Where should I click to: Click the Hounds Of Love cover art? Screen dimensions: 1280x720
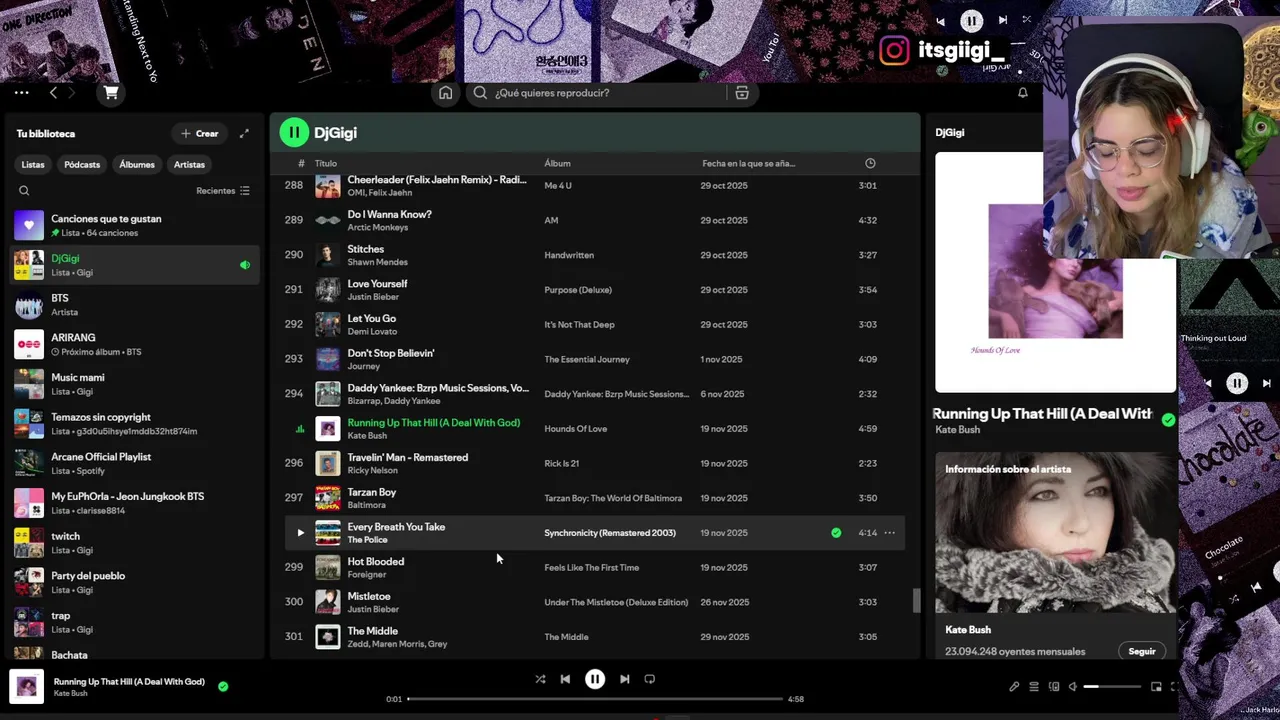point(1055,272)
